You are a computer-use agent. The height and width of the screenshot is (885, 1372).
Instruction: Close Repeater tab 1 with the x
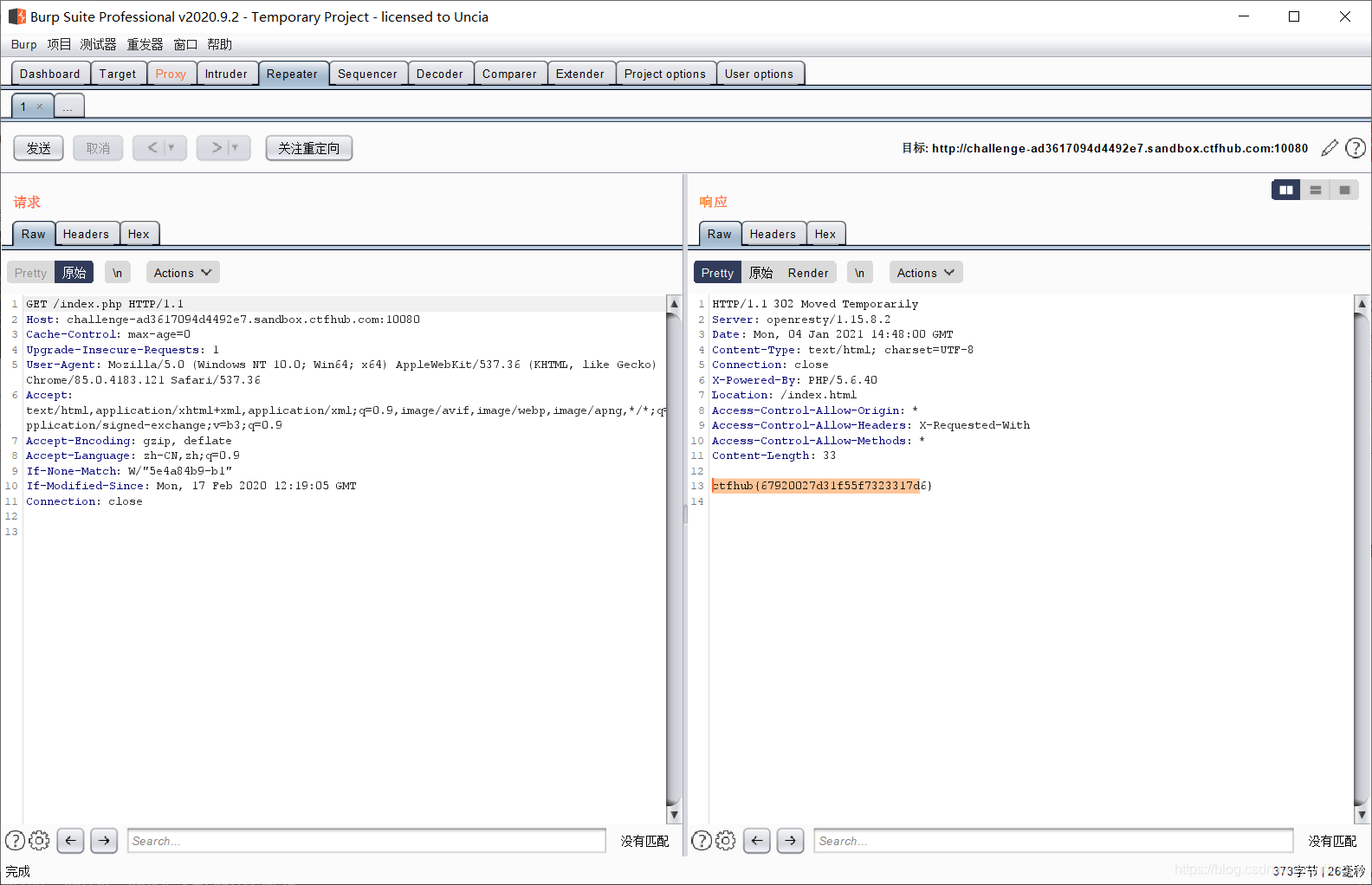40,107
